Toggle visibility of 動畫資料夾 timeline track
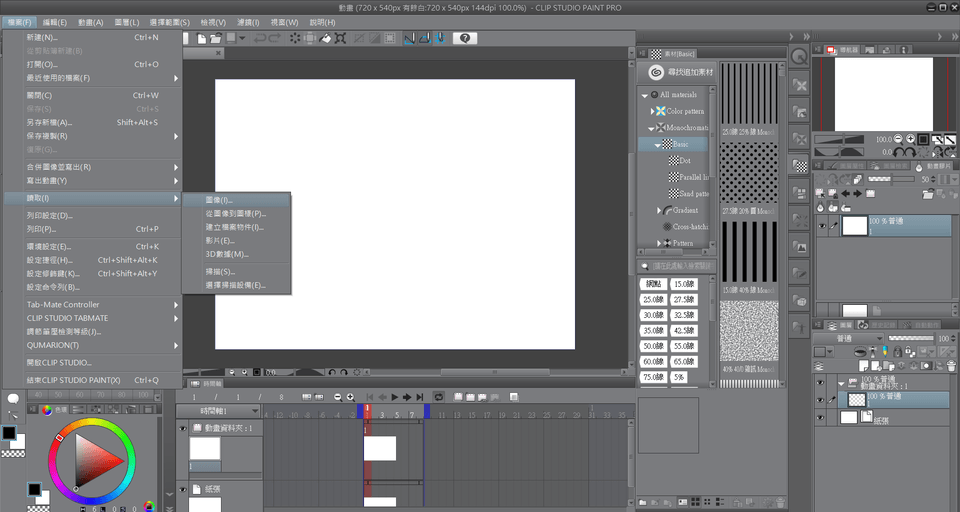Screen dimensions: 960x512 [x=182, y=429]
